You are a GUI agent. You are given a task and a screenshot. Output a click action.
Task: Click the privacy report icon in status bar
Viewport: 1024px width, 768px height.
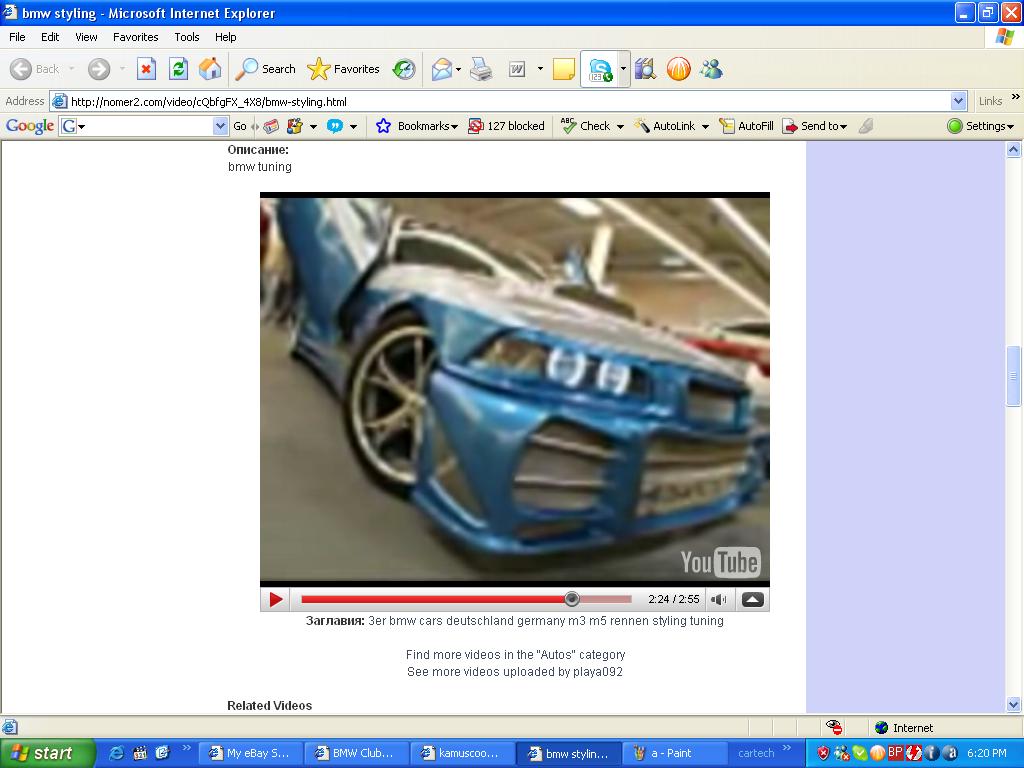(834, 727)
